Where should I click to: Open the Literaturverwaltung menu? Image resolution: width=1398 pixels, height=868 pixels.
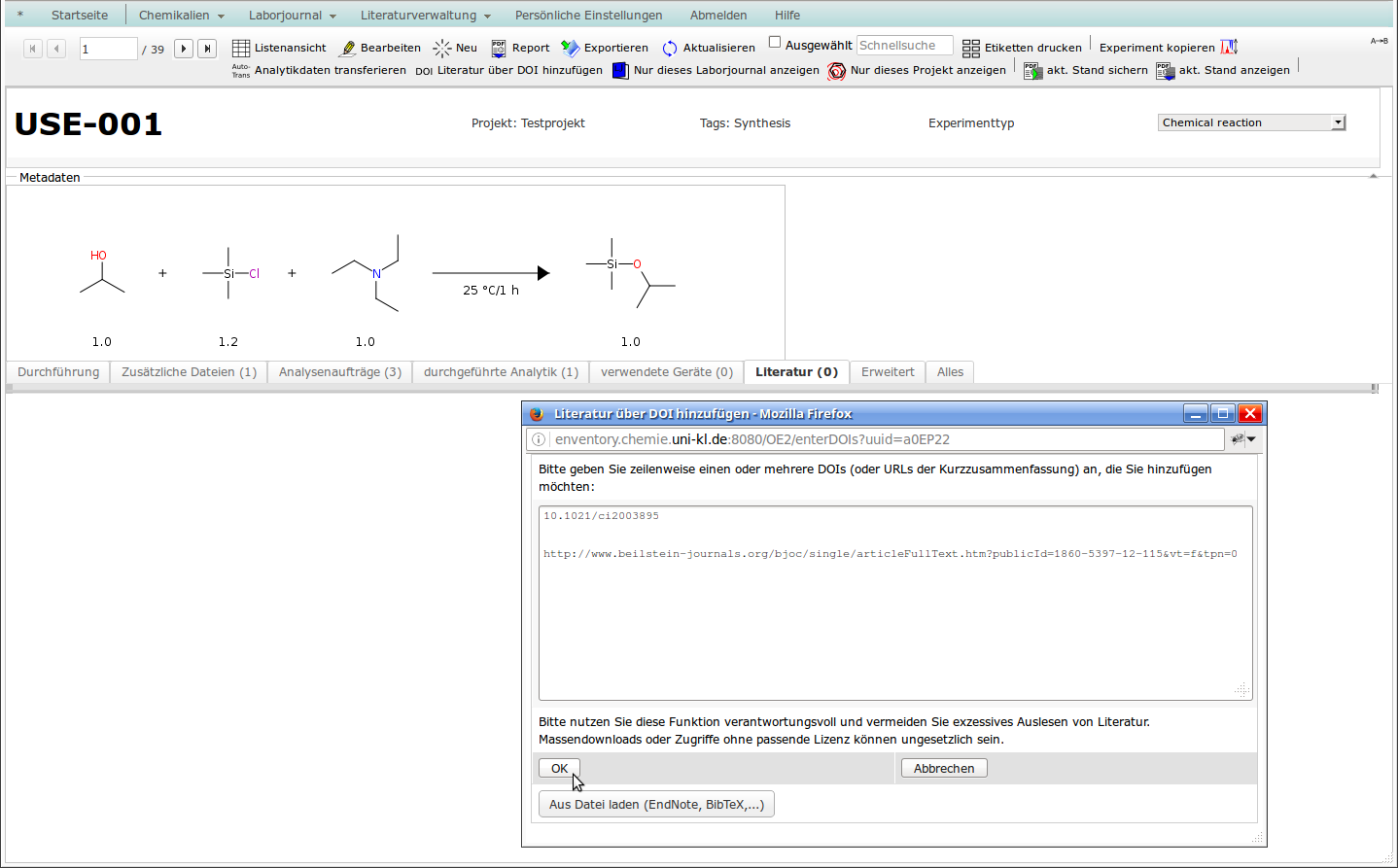click(426, 16)
